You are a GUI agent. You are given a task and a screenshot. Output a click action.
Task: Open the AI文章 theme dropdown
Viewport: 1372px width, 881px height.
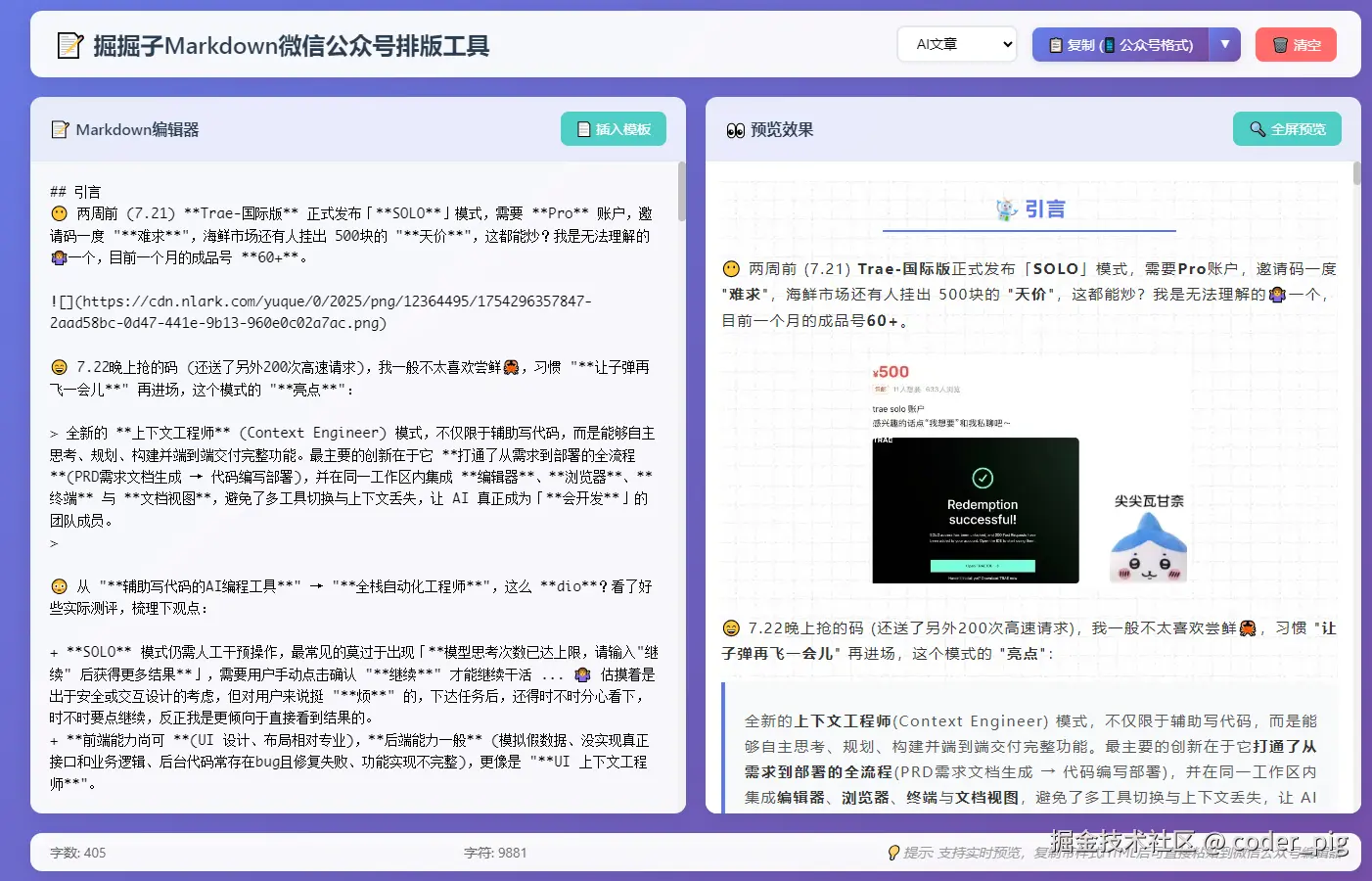956,44
